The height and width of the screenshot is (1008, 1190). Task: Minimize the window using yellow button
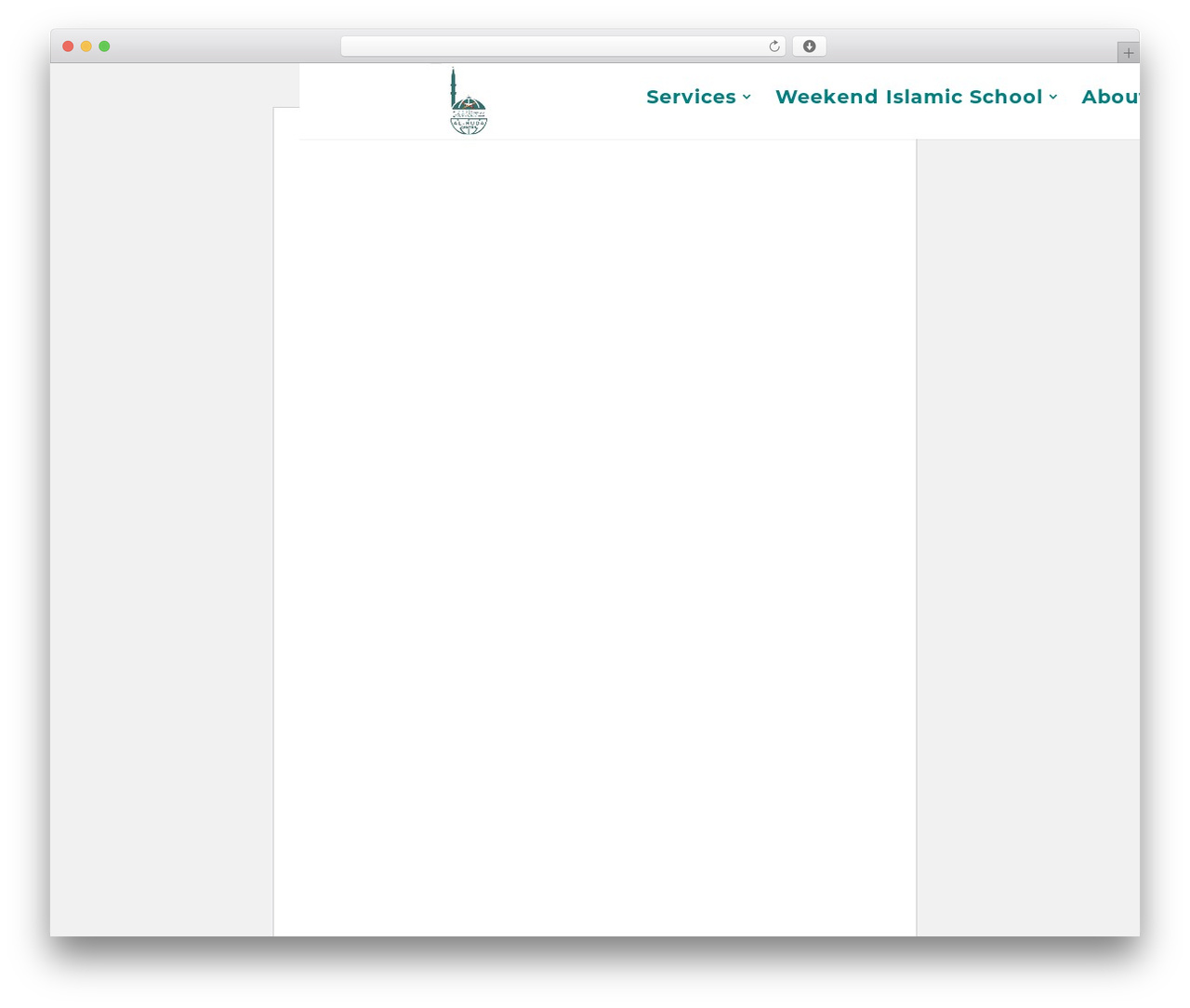point(86,46)
